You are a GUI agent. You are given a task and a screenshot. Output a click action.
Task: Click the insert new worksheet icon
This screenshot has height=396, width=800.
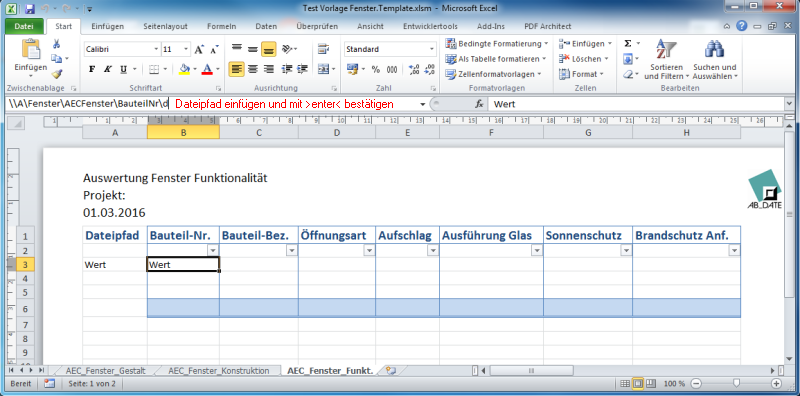tap(391, 370)
